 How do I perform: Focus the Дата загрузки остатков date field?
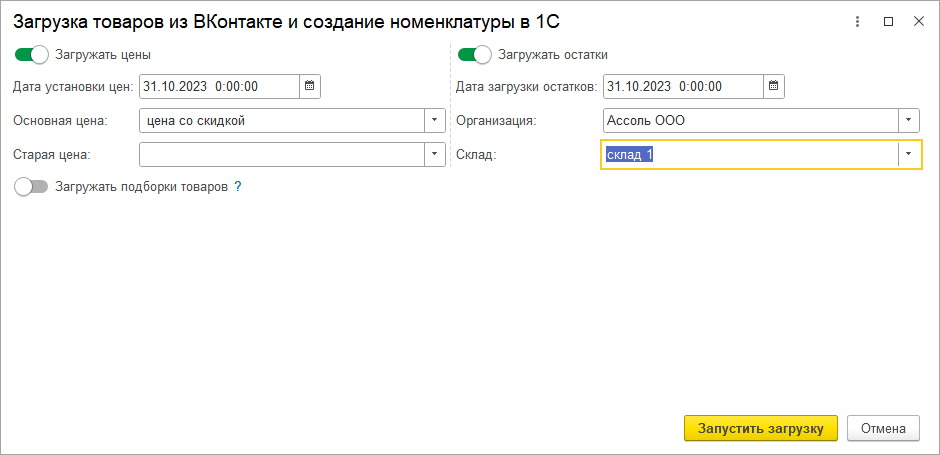(682, 87)
